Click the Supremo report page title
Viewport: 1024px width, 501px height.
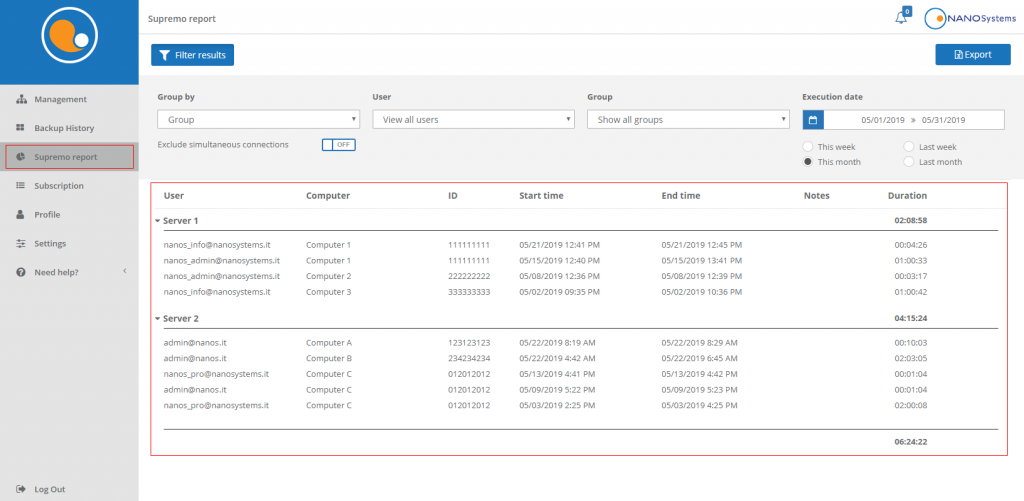(x=182, y=19)
